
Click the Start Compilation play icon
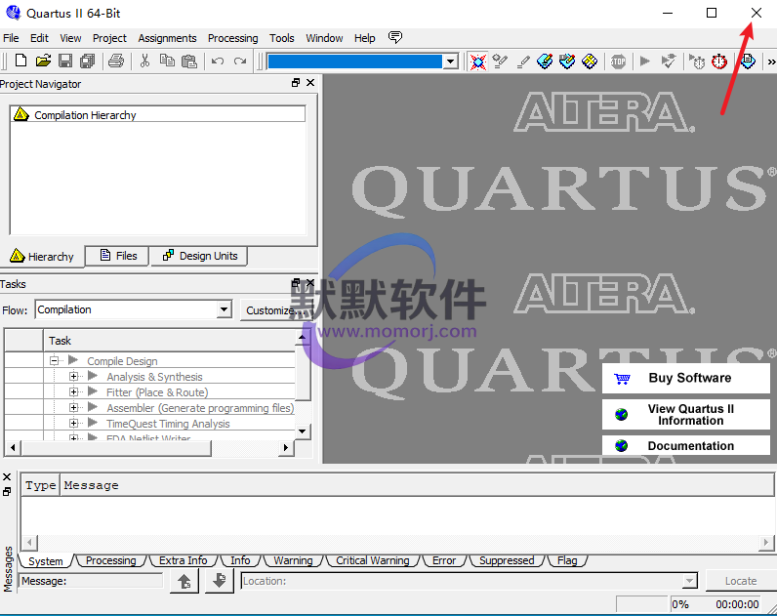(x=645, y=61)
